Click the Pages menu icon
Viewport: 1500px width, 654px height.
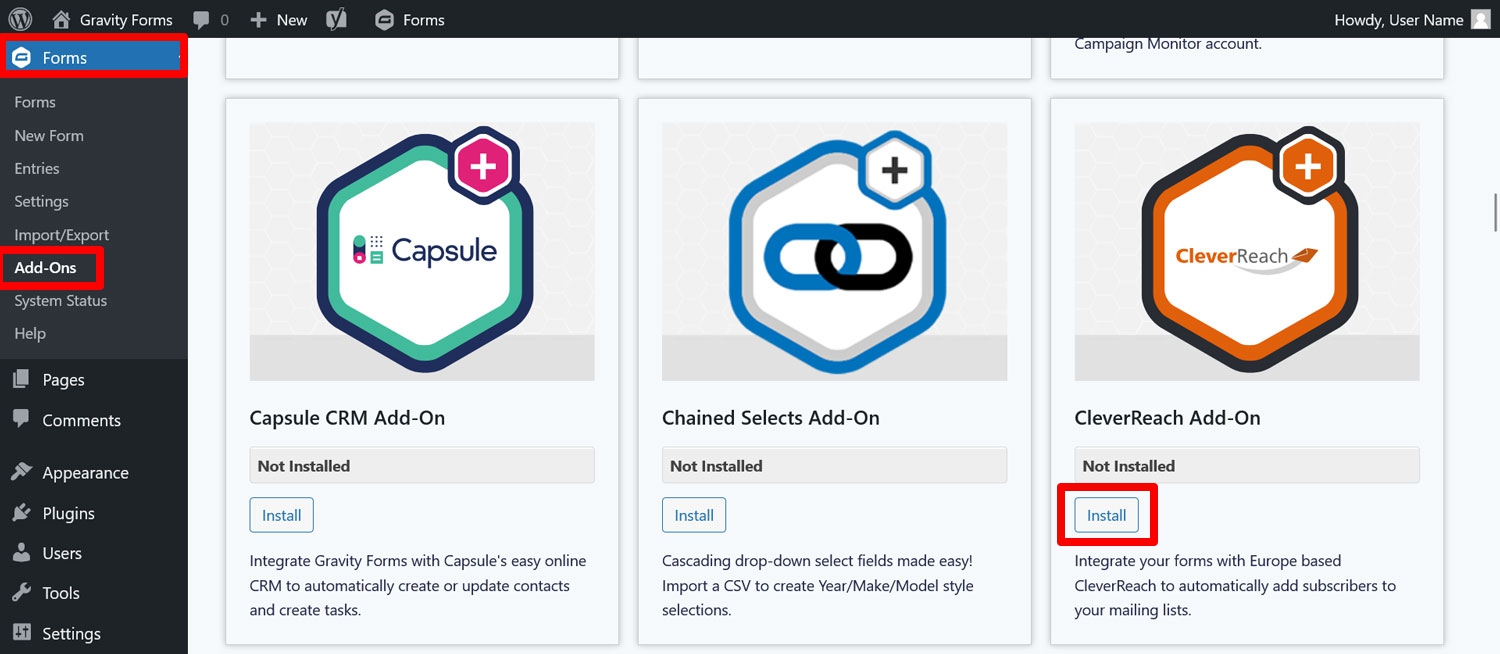(21, 379)
